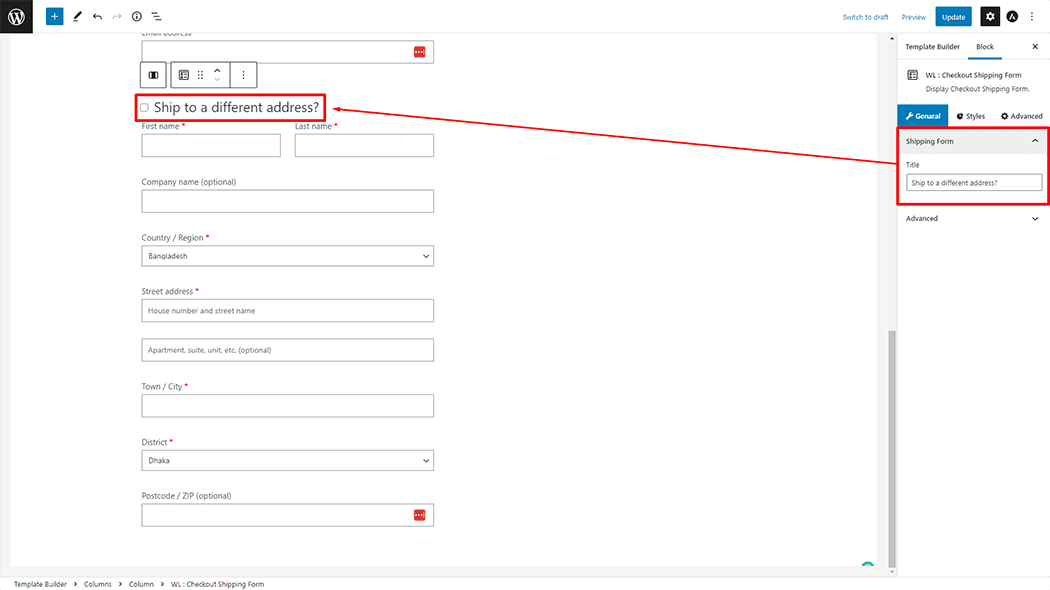The height and width of the screenshot is (590, 1050).
Task: Select the pencil Tools icon
Action: coord(77,17)
